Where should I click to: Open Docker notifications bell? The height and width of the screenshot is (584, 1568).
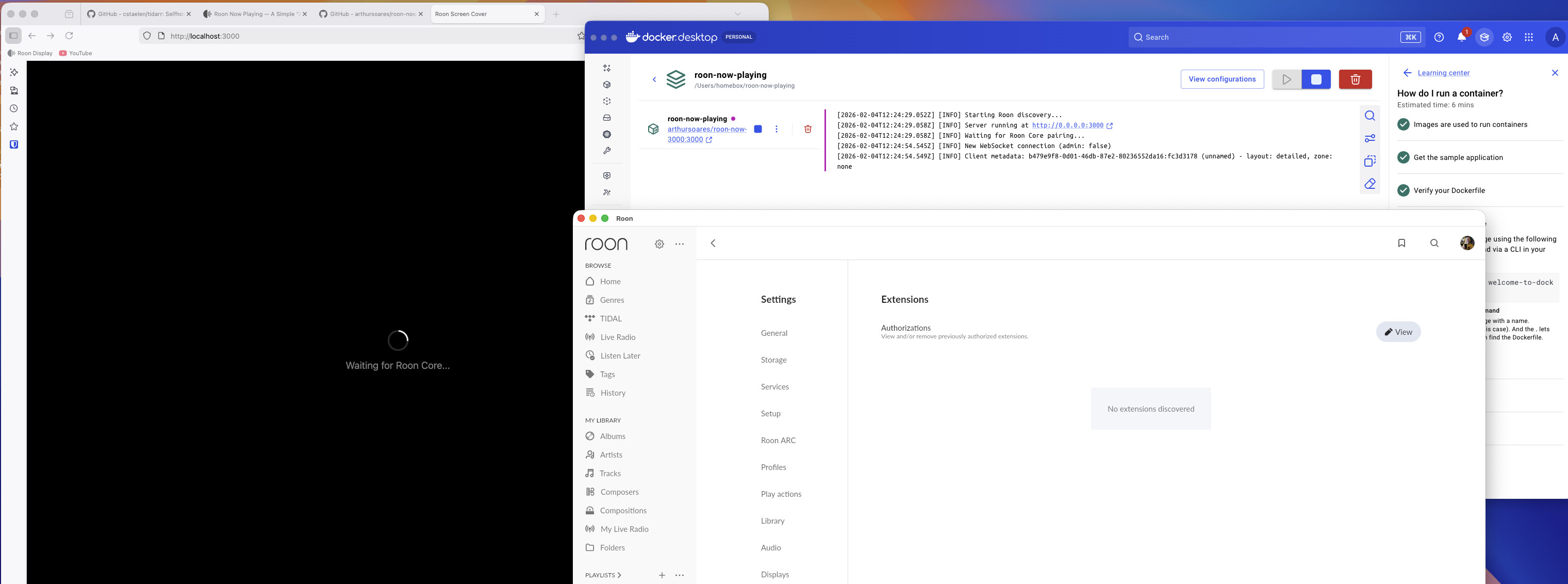pos(1461,37)
